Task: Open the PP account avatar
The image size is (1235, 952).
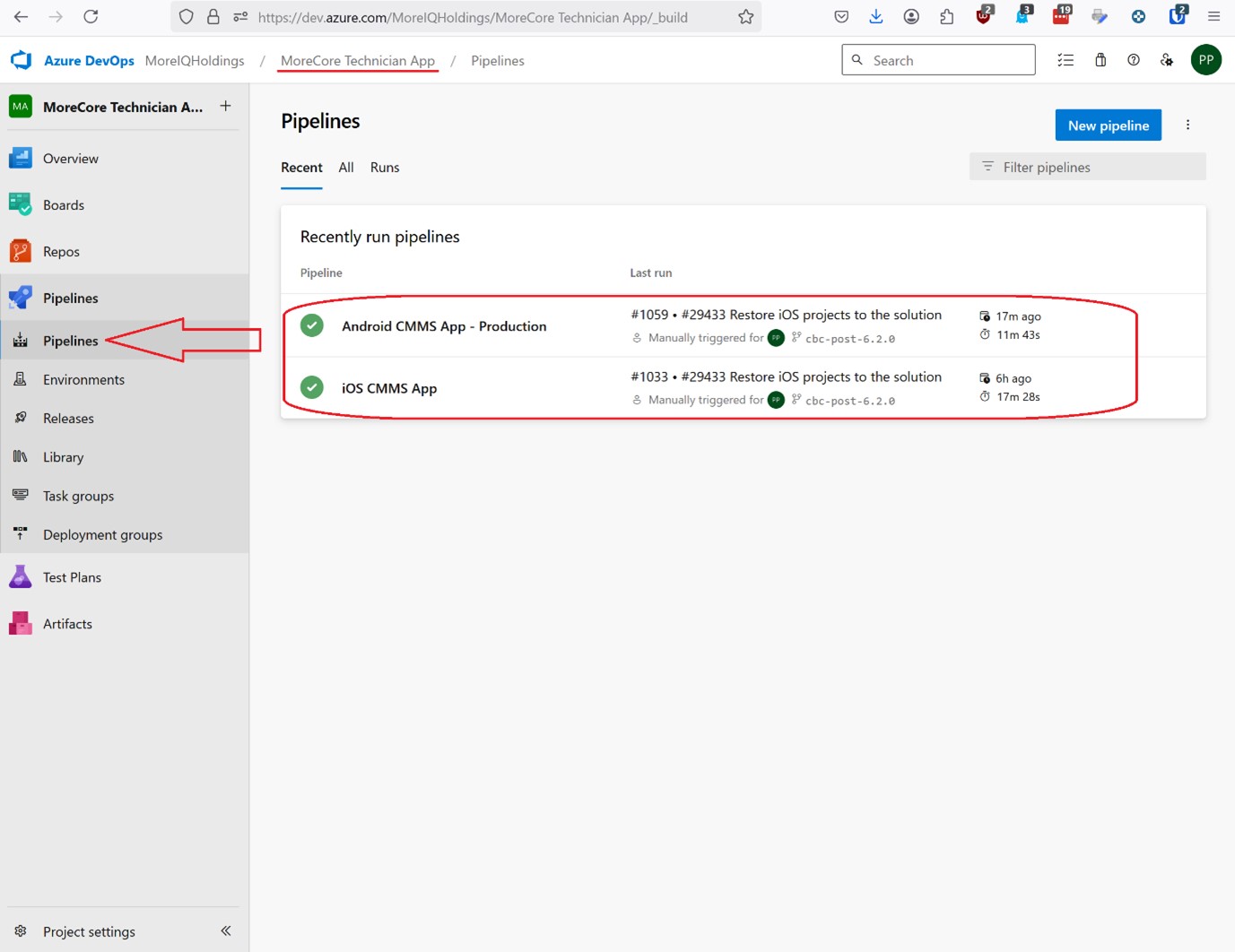Action: coord(1205,60)
